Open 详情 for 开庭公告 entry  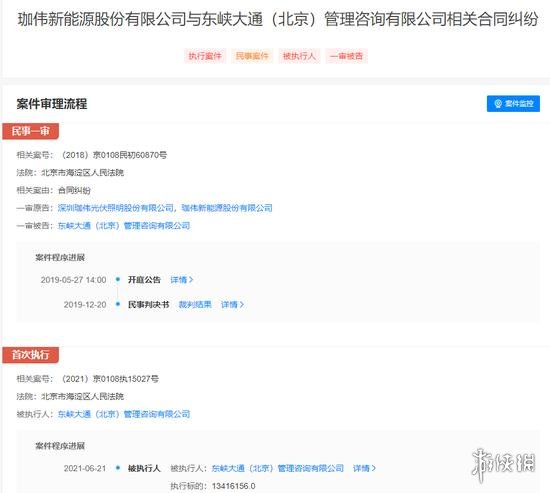click(x=182, y=280)
